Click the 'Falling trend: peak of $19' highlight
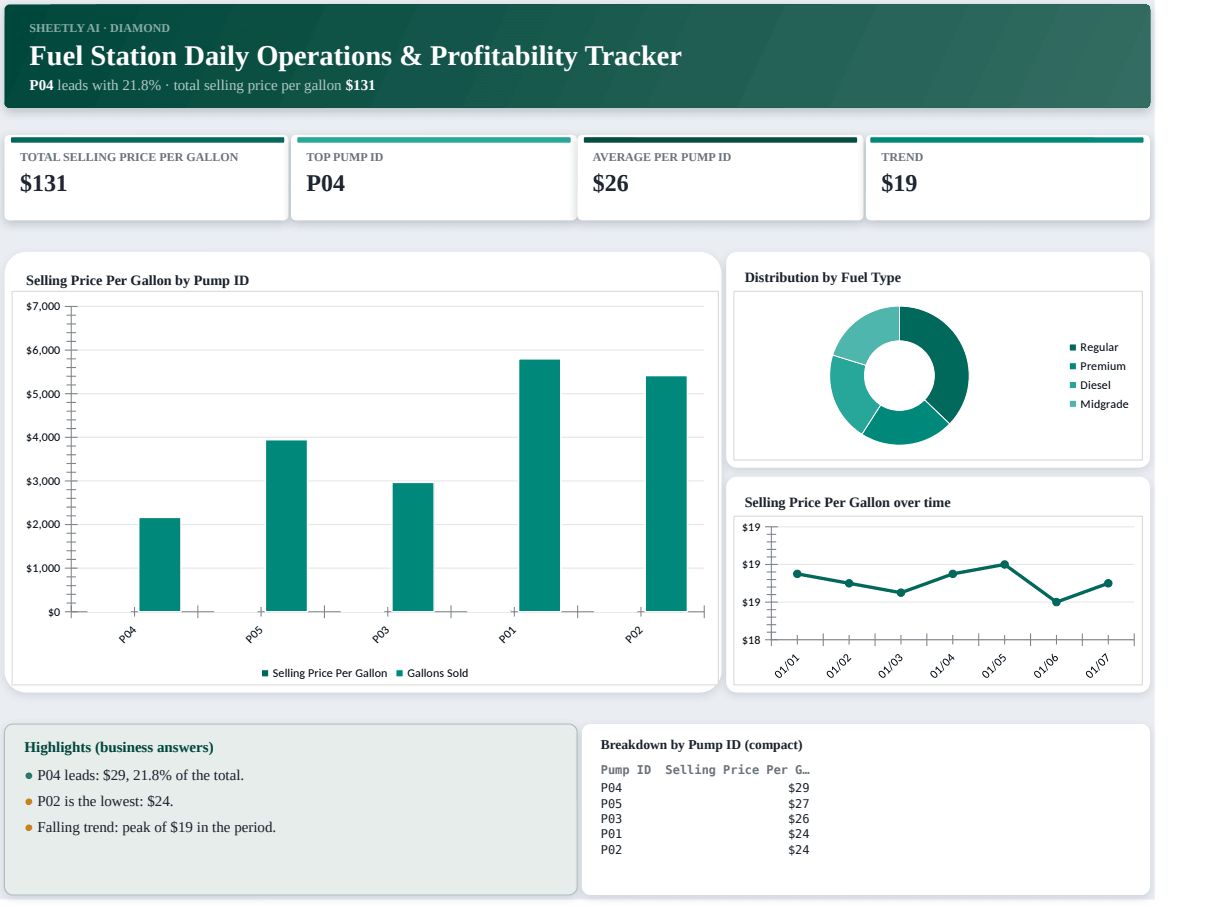 click(x=156, y=827)
